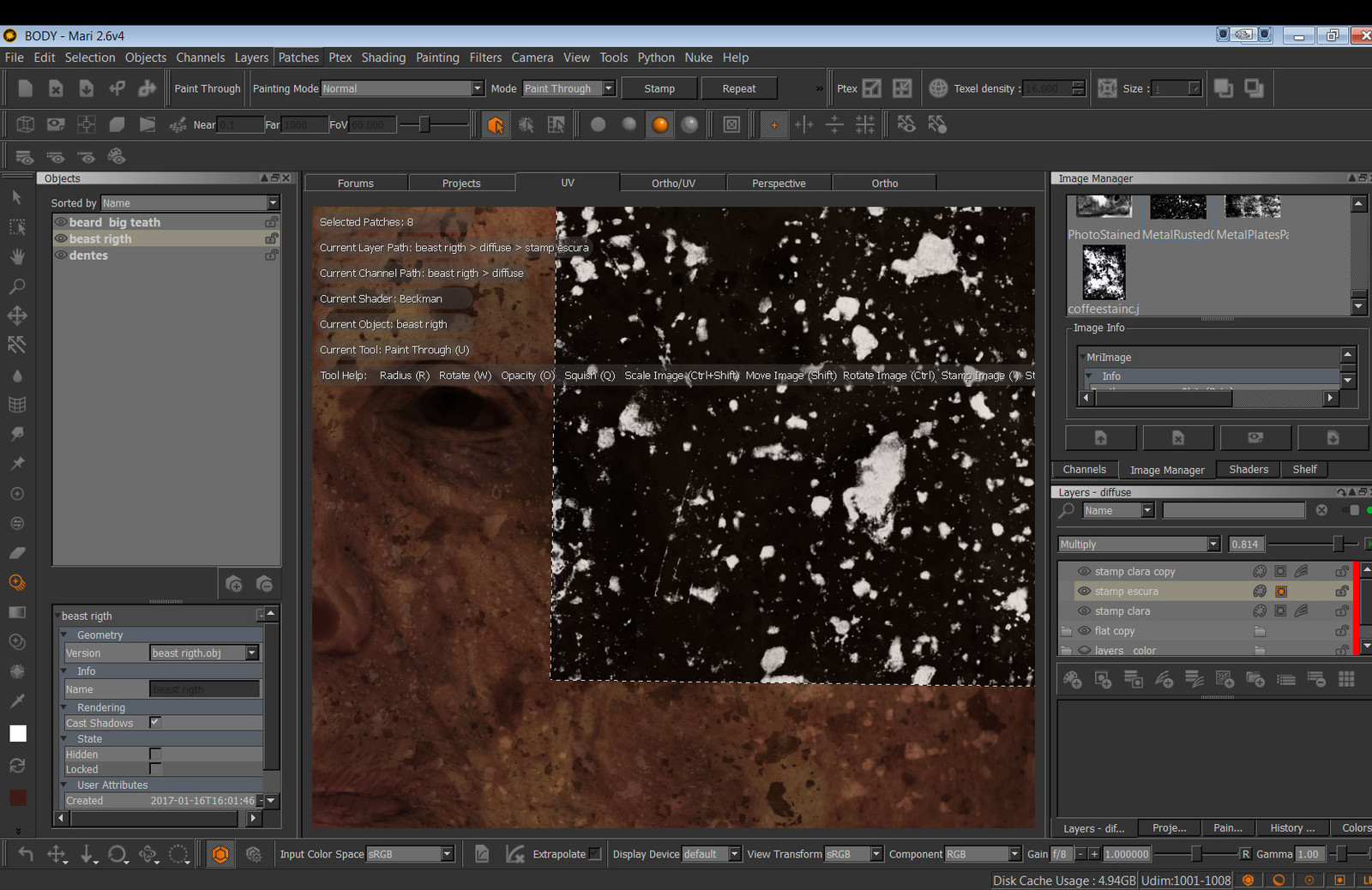This screenshot has width=1372, height=890.
Task: Click the Stamp button
Action: 659,88
